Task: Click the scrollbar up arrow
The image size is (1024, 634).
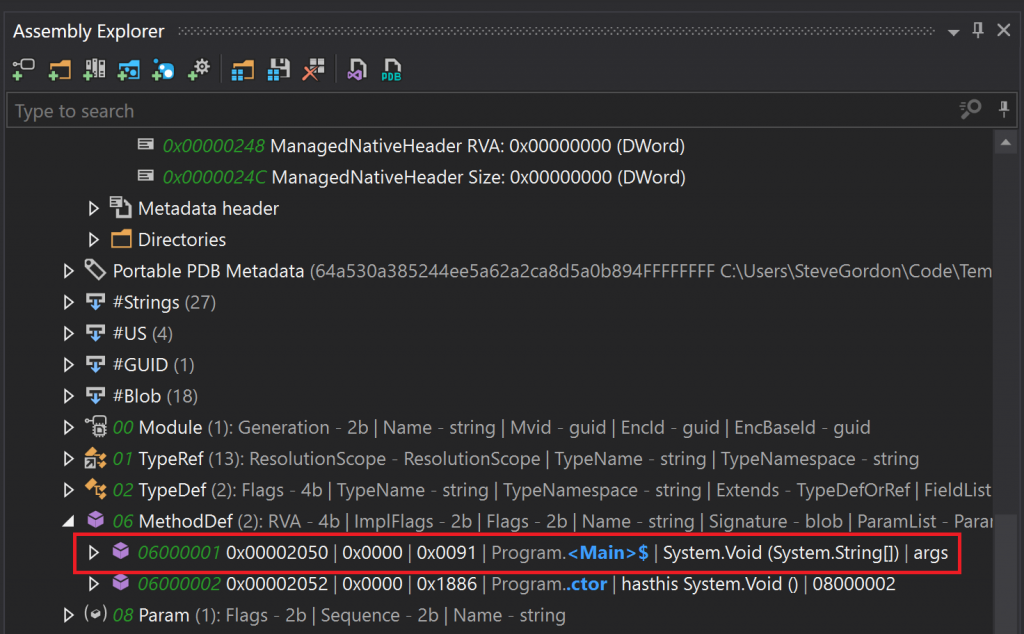Action: click(x=1006, y=142)
